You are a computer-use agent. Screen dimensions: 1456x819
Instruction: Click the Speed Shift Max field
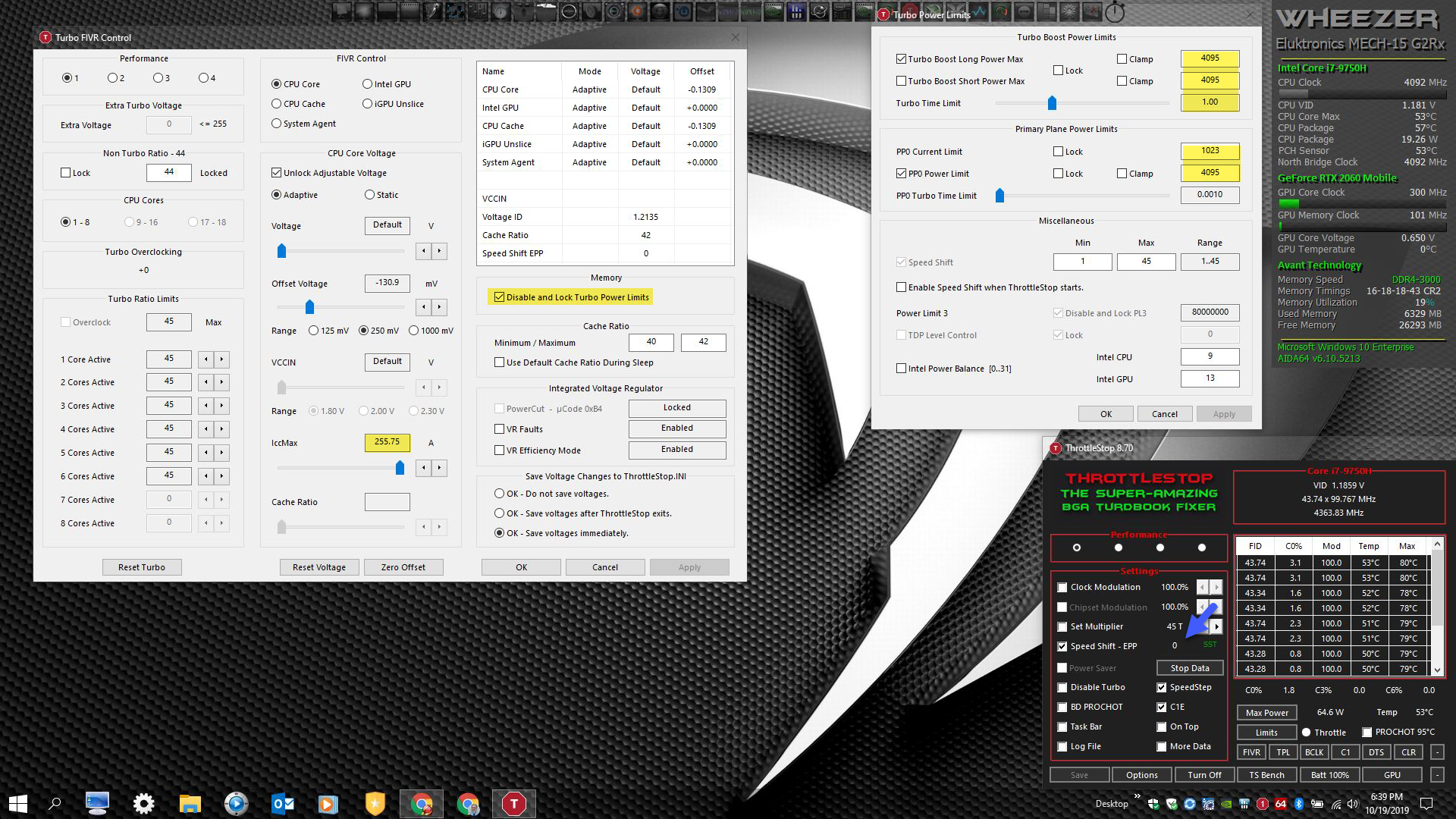pos(1146,262)
